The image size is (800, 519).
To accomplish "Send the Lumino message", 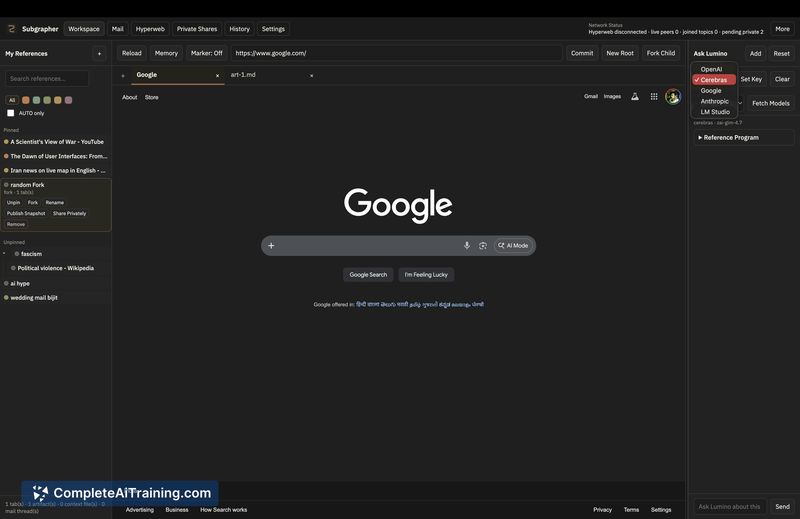I will [x=782, y=507].
